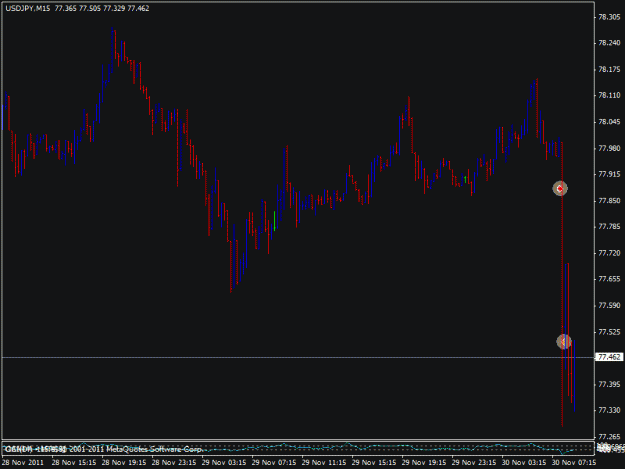Click the current price label 77.462
Viewport: 625px width, 469px height.
click(609, 357)
